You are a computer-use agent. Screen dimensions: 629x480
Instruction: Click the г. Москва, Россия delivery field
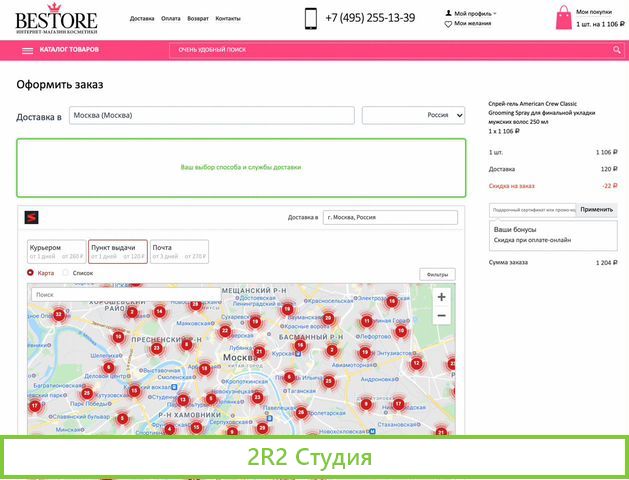pos(390,217)
